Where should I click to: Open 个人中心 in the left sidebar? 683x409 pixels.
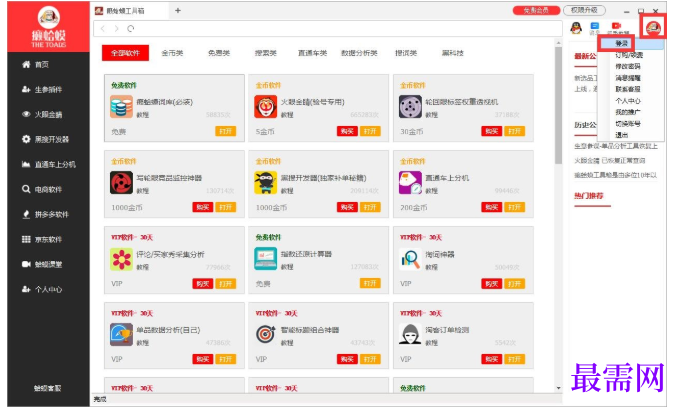point(42,289)
